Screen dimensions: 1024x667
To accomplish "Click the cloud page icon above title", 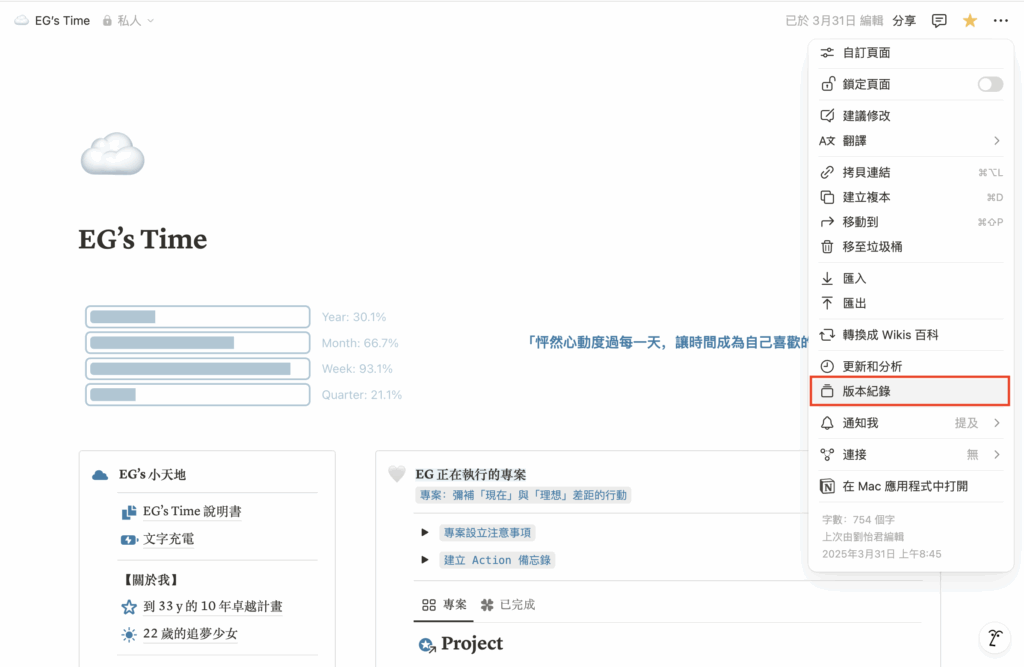I will click(112, 154).
